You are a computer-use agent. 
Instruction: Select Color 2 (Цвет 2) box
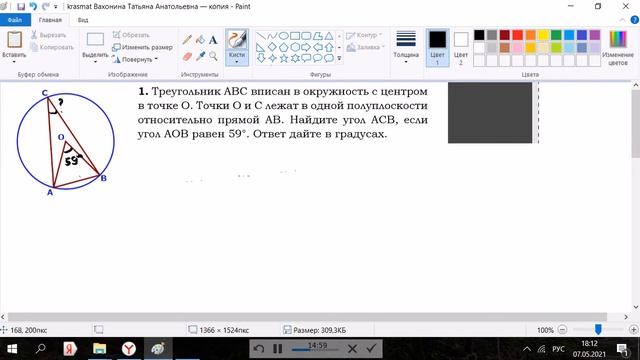[x=461, y=47]
